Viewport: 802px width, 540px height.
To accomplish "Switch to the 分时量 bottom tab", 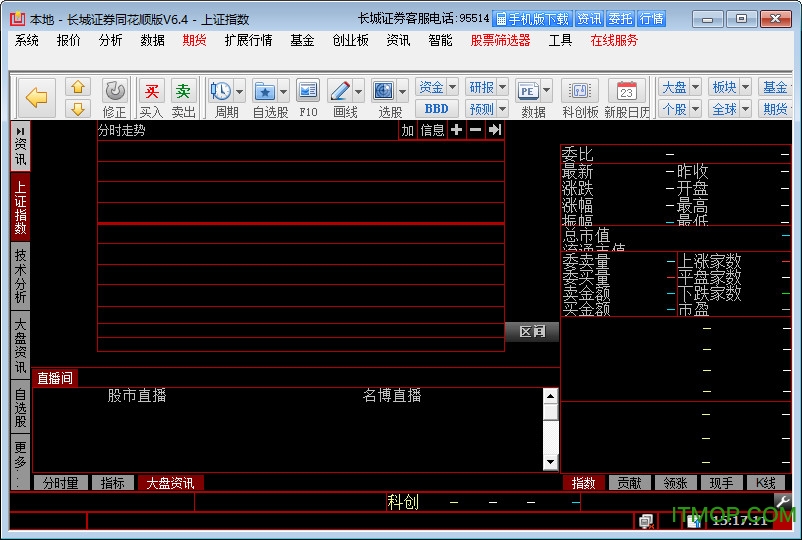I will (60, 483).
